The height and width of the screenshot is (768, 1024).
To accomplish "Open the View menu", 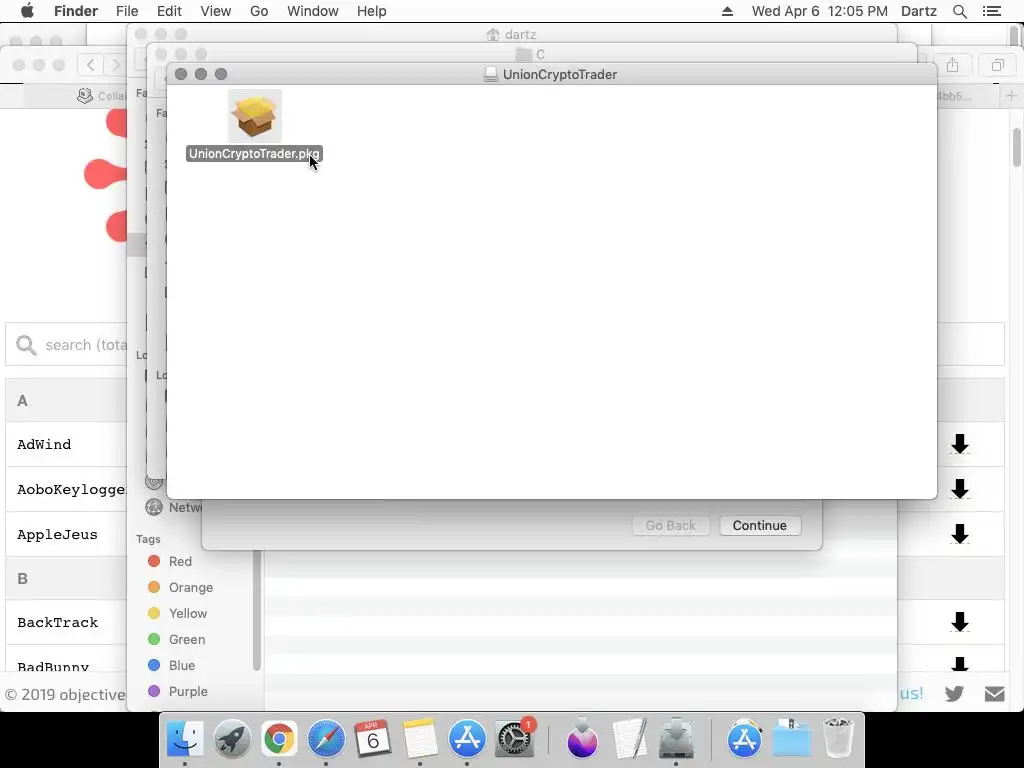I will click(216, 11).
